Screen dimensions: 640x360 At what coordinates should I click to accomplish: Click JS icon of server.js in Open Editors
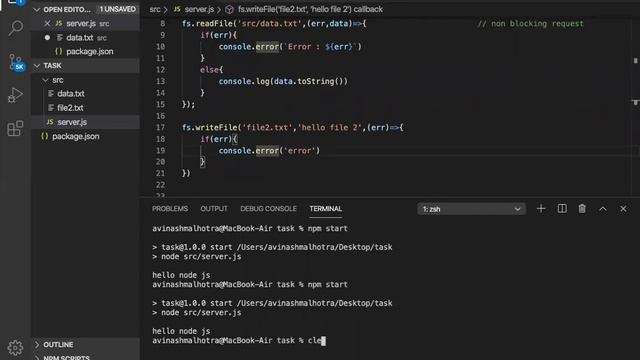point(59,23)
